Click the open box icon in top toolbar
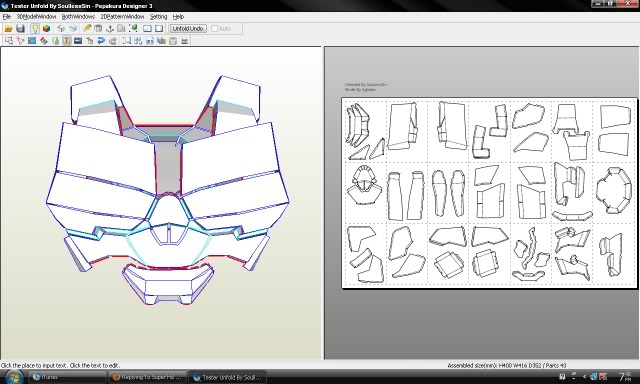The height and width of the screenshot is (384, 640). (x=98, y=29)
